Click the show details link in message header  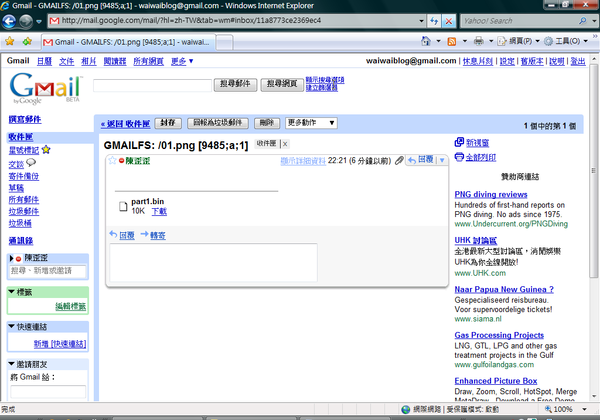(x=303, y=161)
